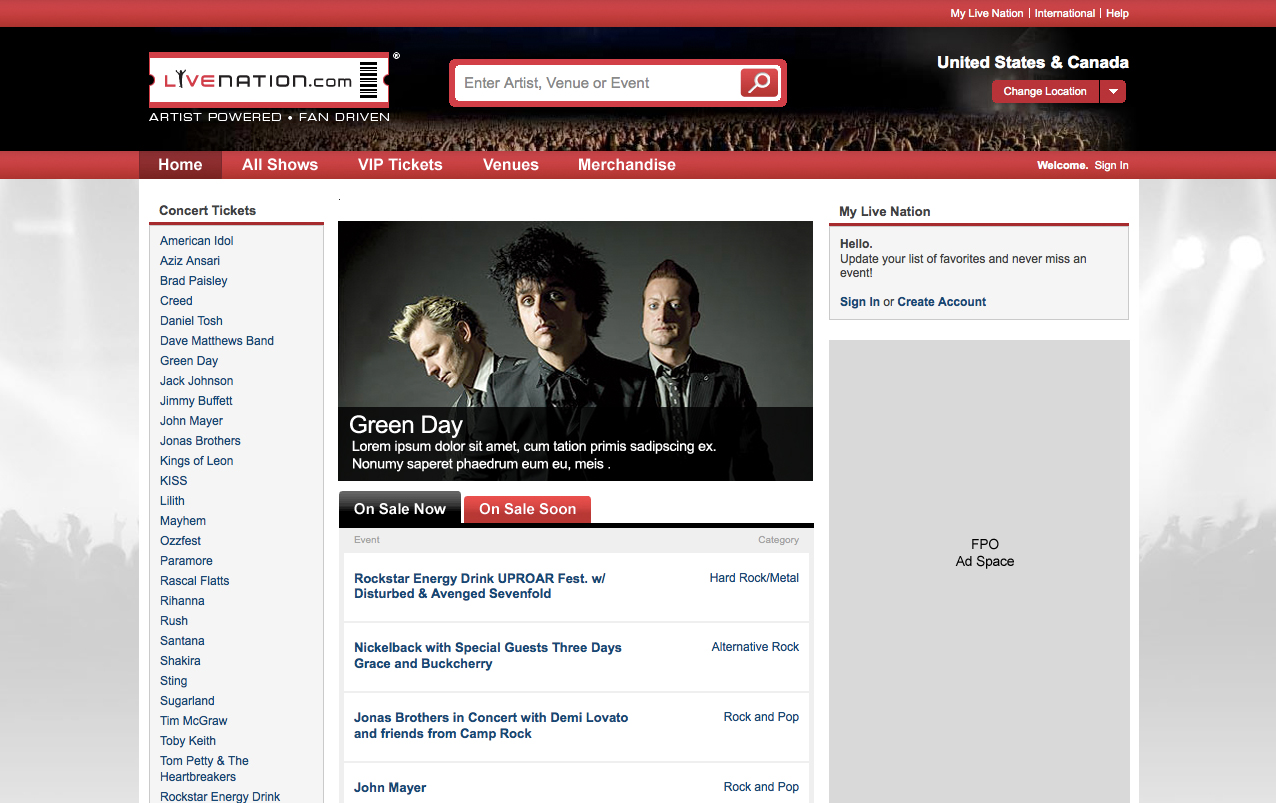Click the Change Location button
Screen dimensions: 1276x803
pyautogui.click(x=1045, y=91)
